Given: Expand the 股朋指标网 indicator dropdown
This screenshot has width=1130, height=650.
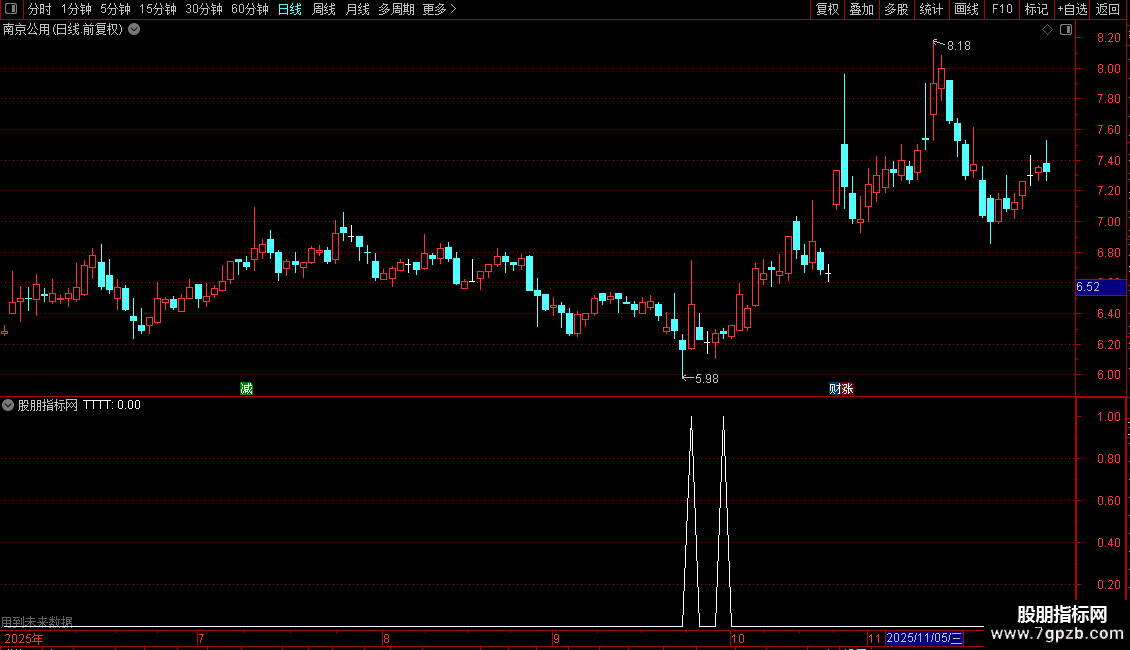Looking at the screenshot, I should pyautogui.click(x=8, y=405).
